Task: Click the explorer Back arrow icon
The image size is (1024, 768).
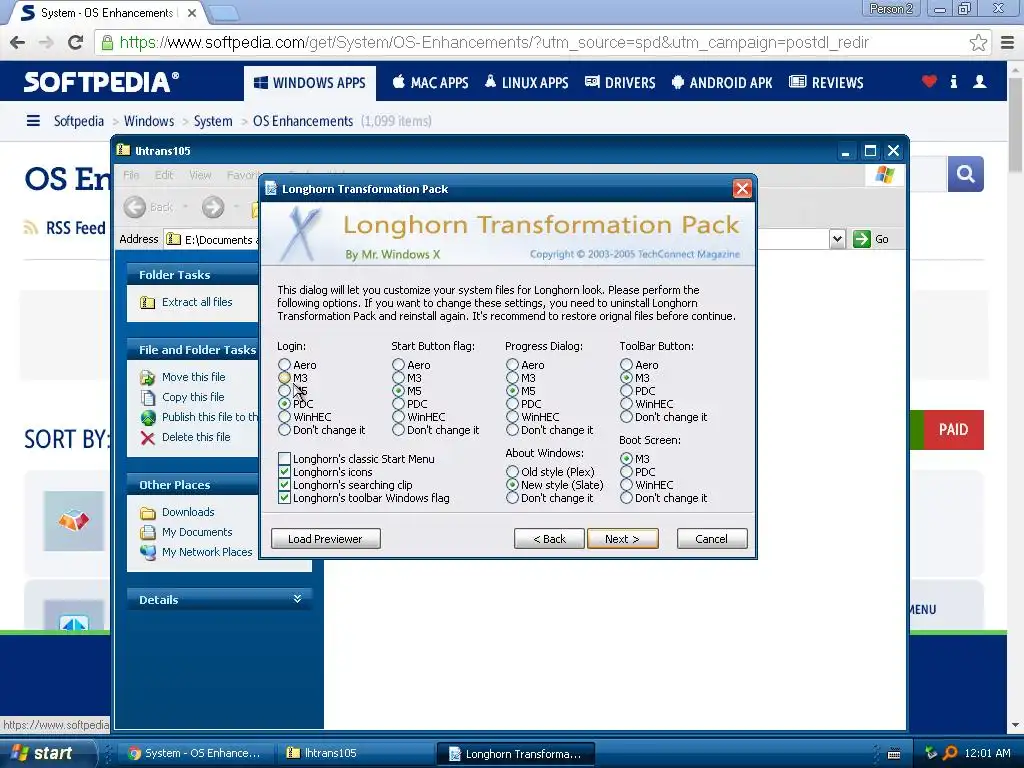Action: point(135,207)
